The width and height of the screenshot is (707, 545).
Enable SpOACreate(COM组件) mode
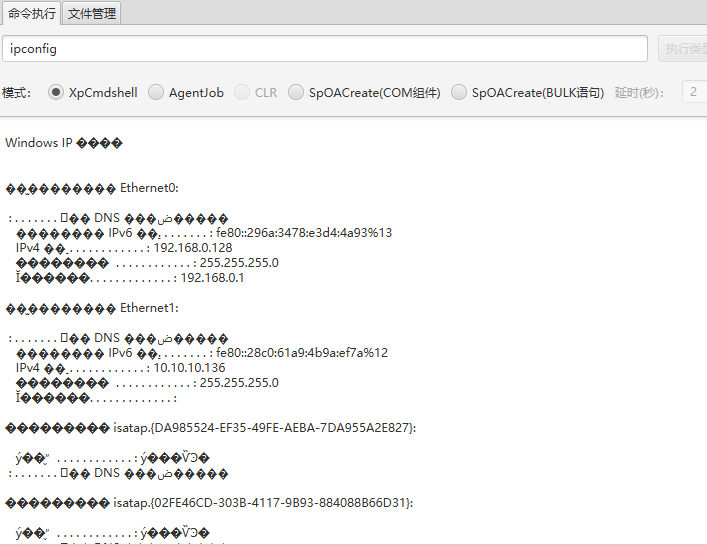[296, 92]
